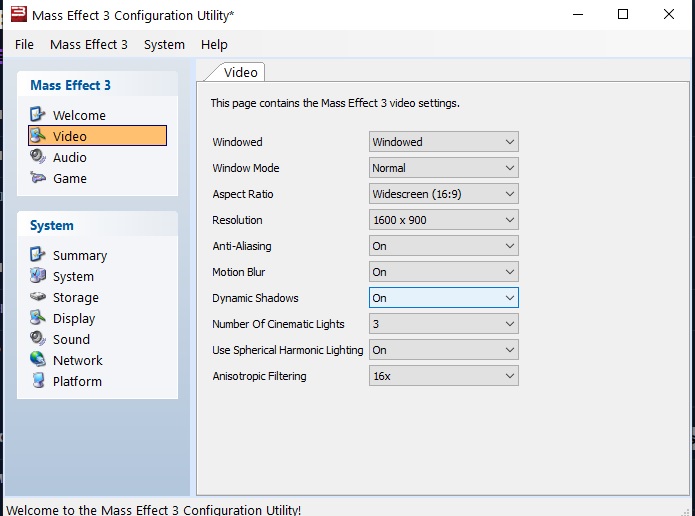Open the Display page
695x516 pixels.
point(74,318)
